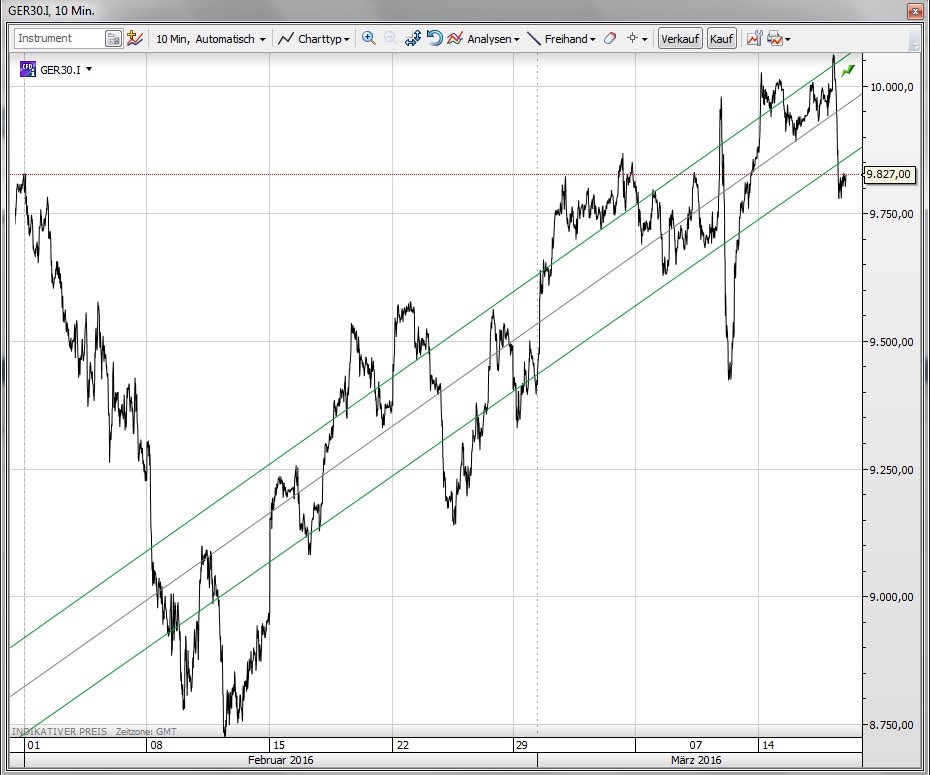This screenshot has height=775, width=930.
Task: Expand the print options dropdown
Action: (789, 40)
